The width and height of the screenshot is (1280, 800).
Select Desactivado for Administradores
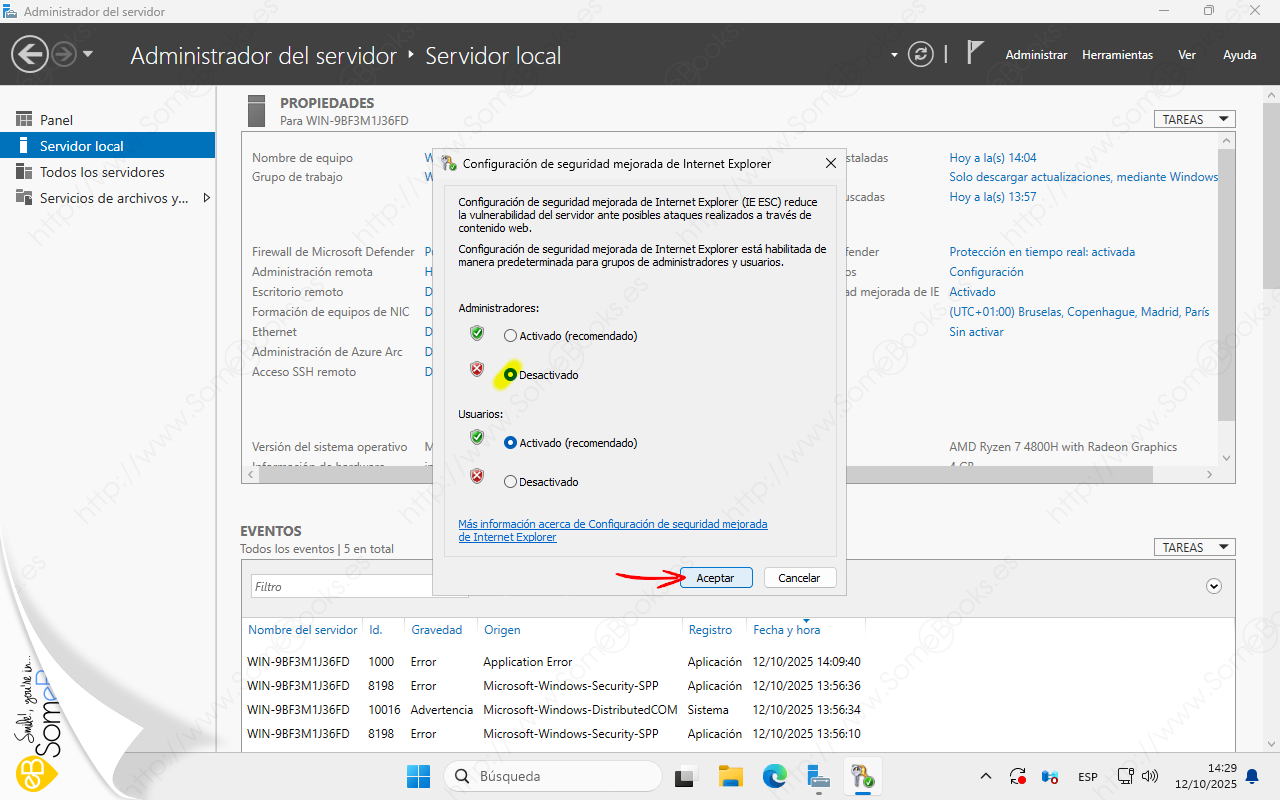511,374
